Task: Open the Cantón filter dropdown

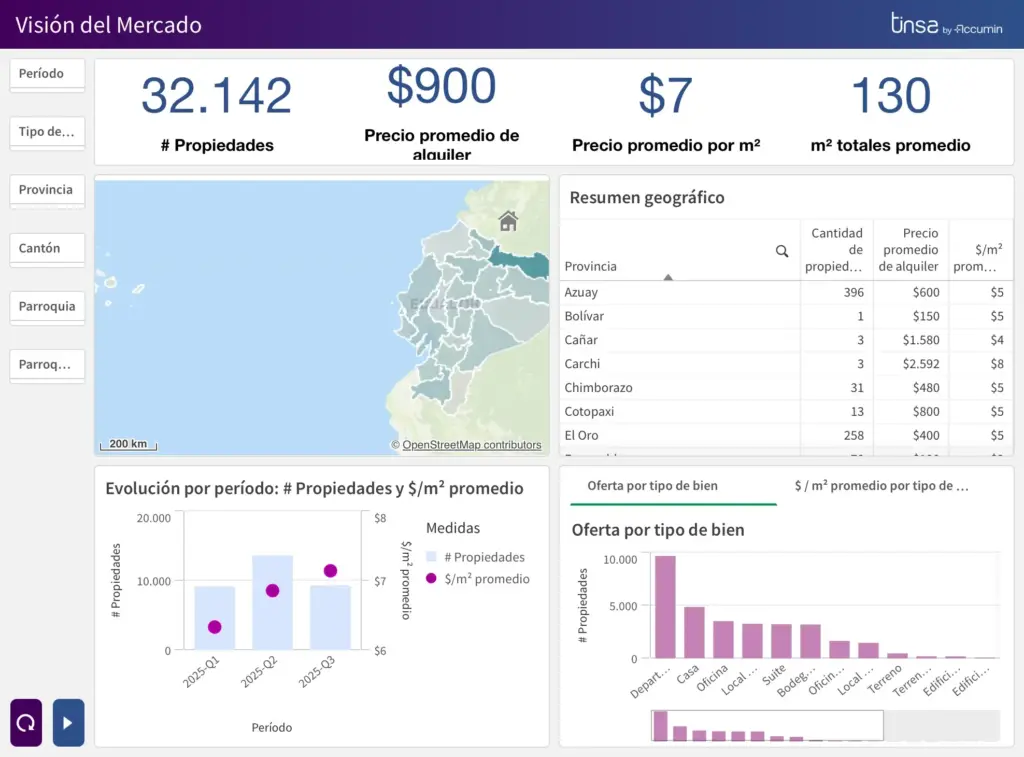Action: pos(47,248)
